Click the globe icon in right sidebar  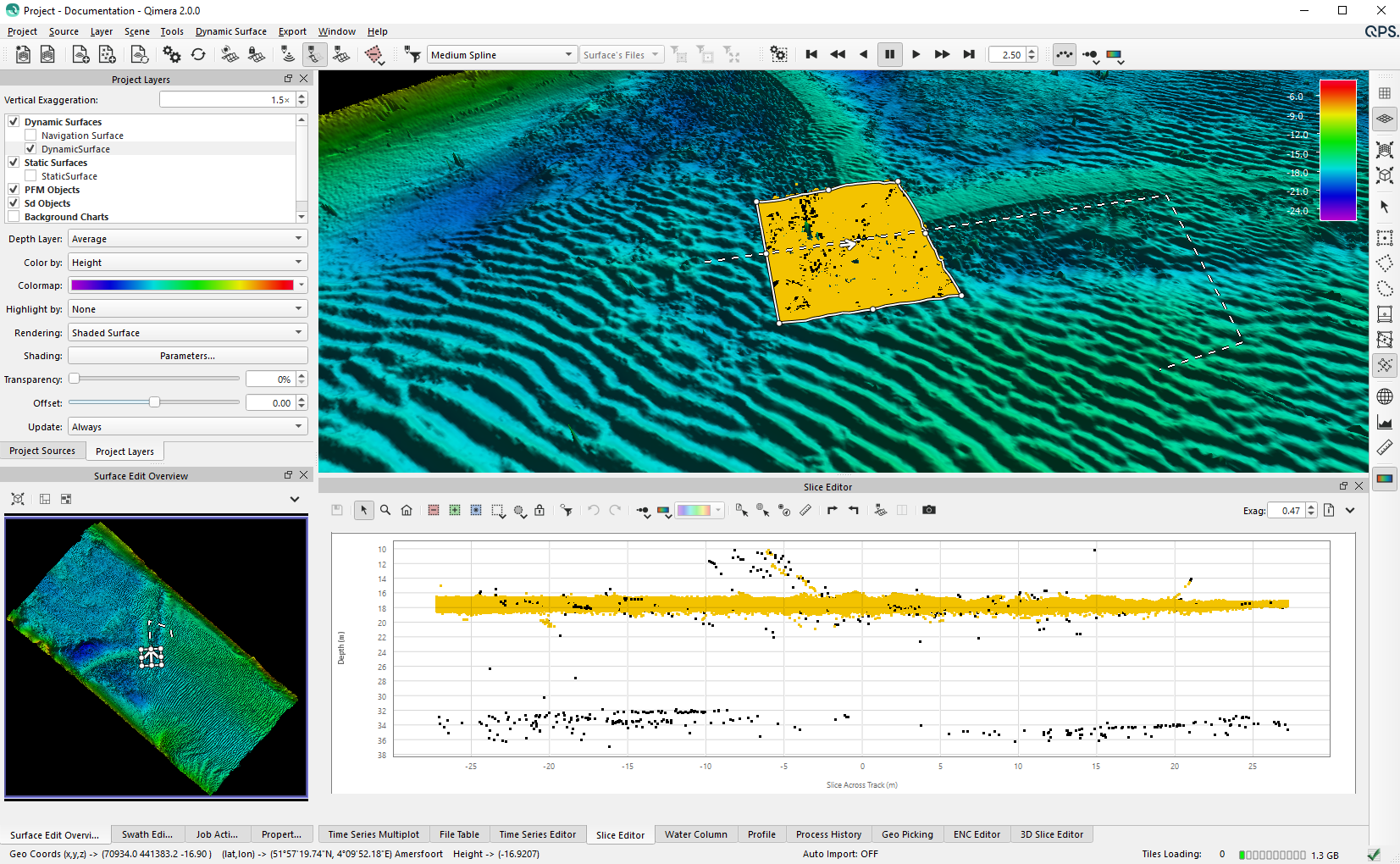(x=1385, y=396)
